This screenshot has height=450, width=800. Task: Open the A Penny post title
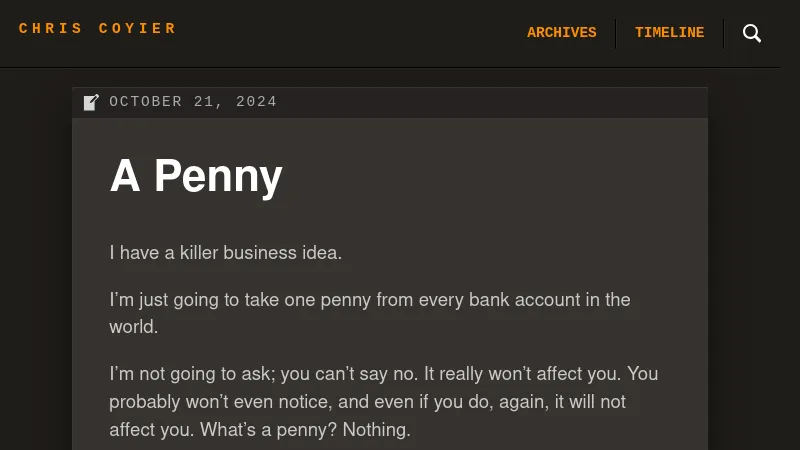coord(196,176)
